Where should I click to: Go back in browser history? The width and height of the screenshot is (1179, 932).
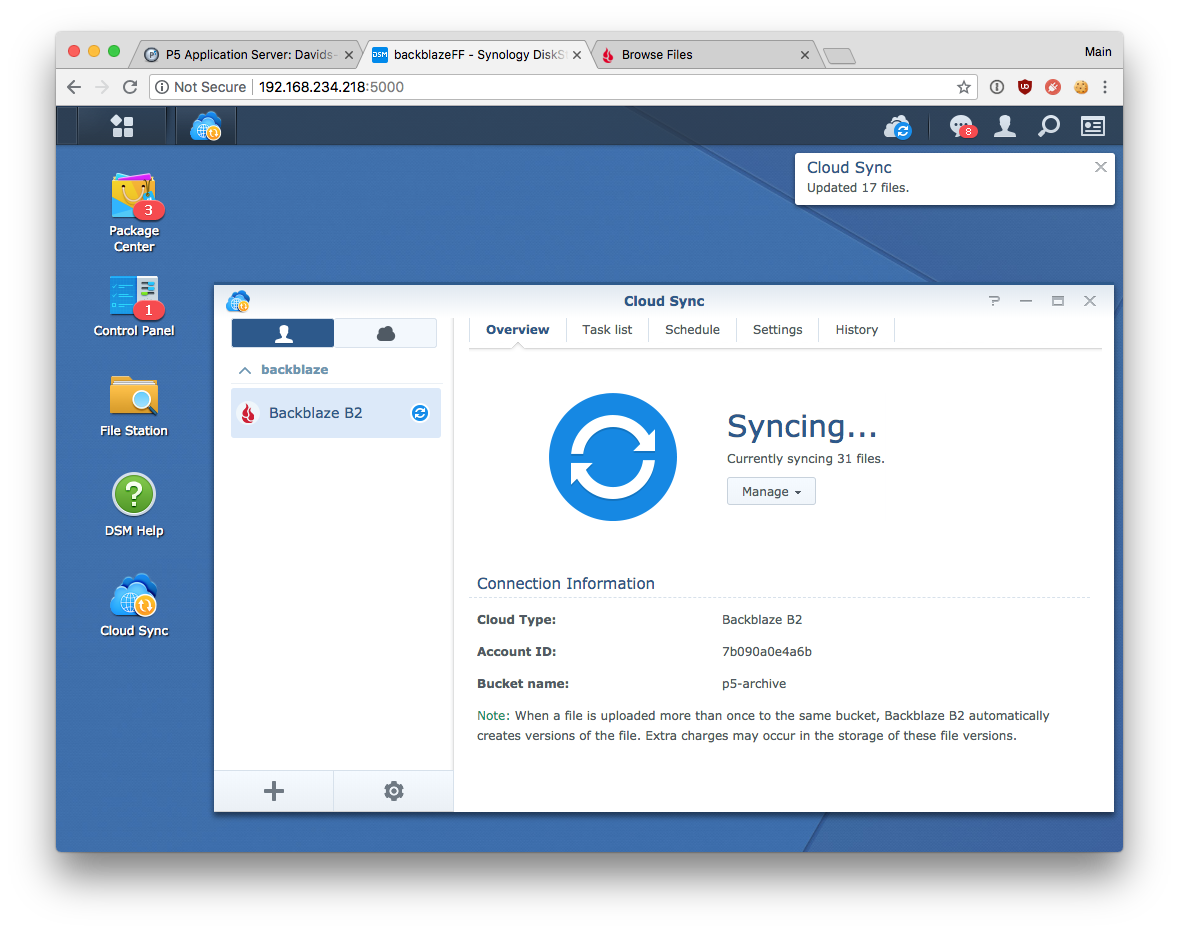tap(74, 87)
